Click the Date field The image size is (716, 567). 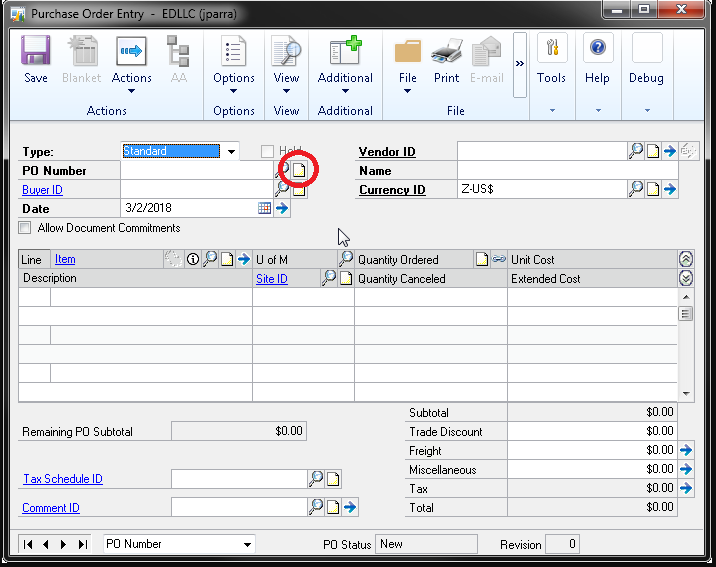(189, 208)
